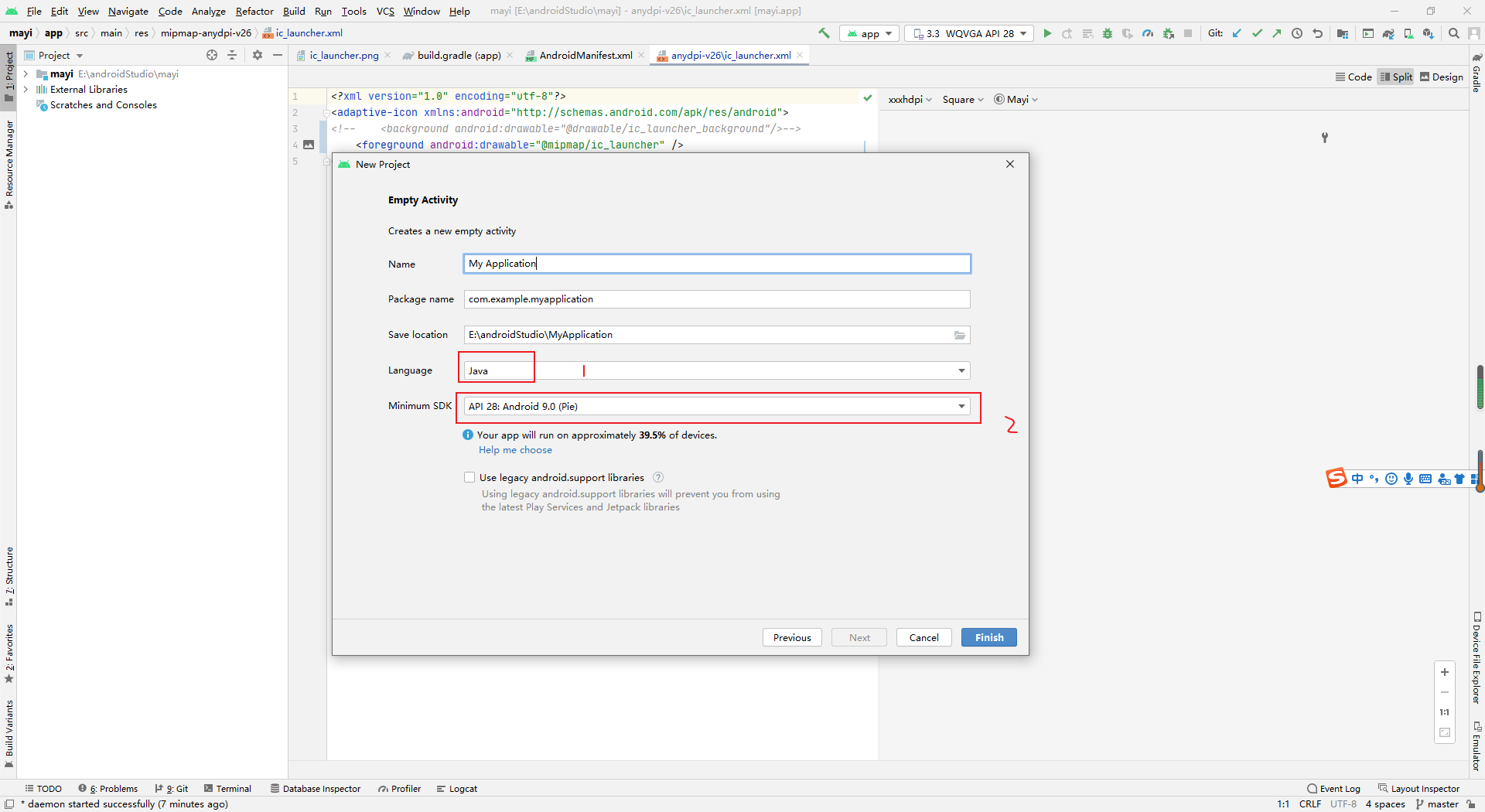The image size is (1485, 812).
Task: Open the xxxhdpi density dropdown
Action: [910, 99]
